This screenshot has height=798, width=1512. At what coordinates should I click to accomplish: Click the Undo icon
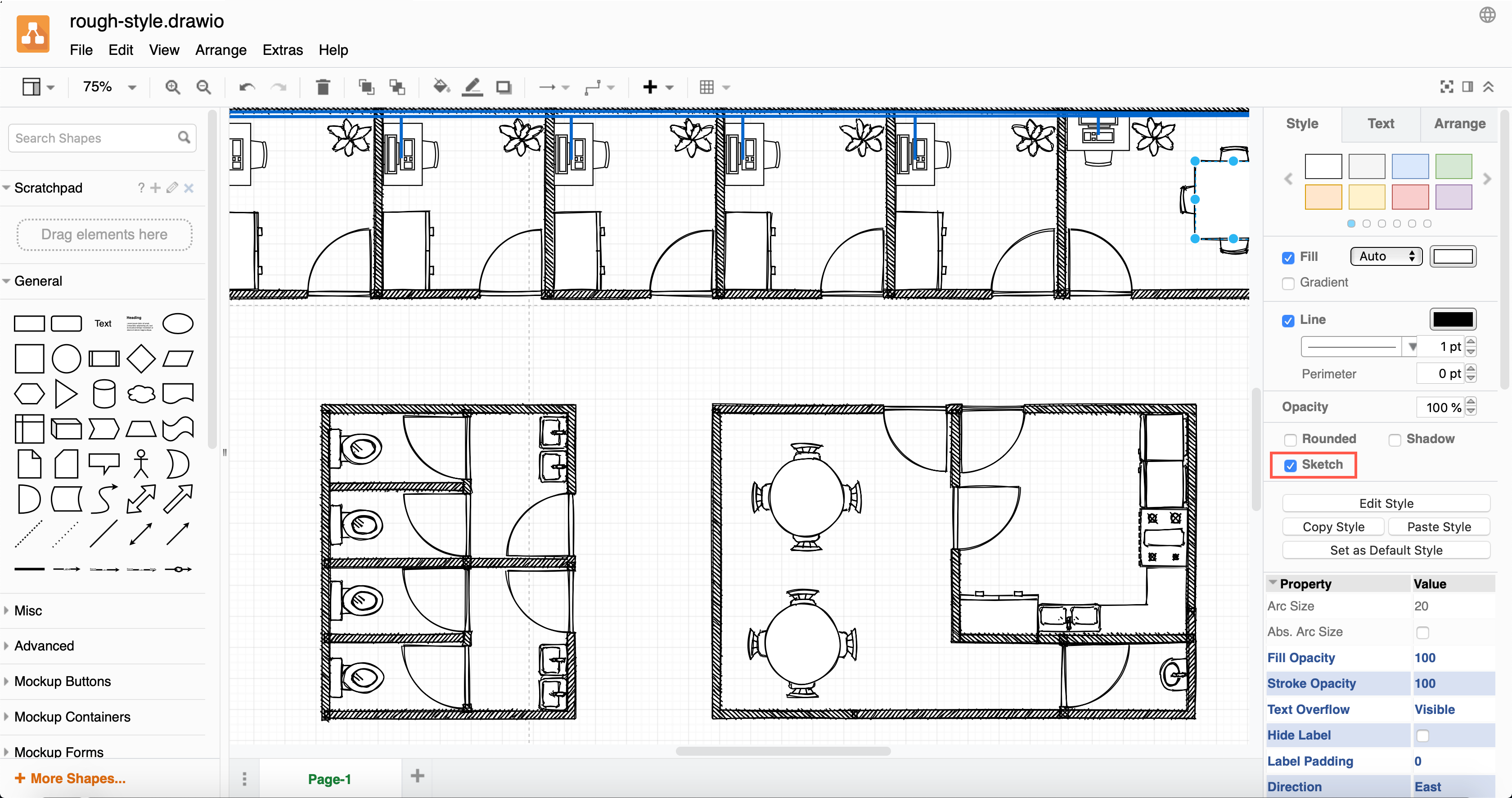pos(247,87)
